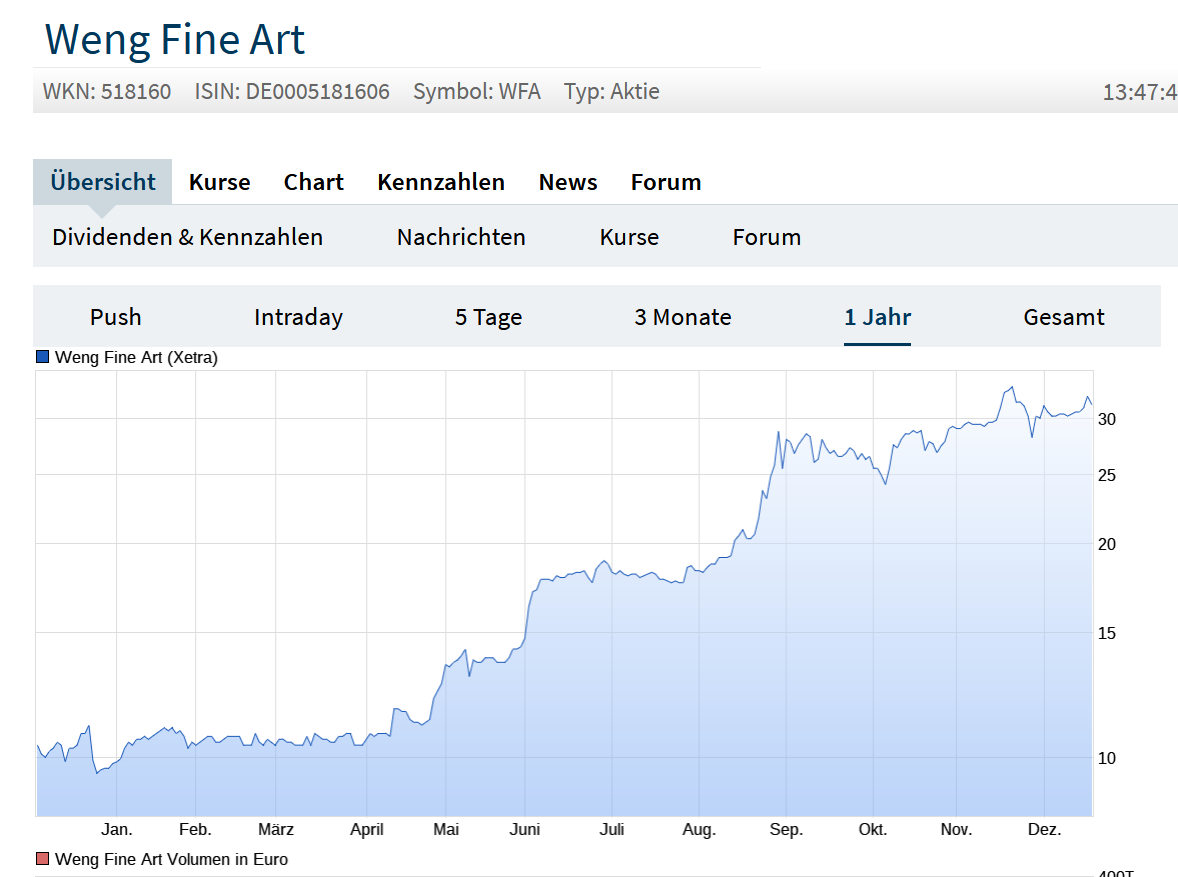Show the Intraday chart
Screen dimensions: 1178x877
tap(298, 317)
